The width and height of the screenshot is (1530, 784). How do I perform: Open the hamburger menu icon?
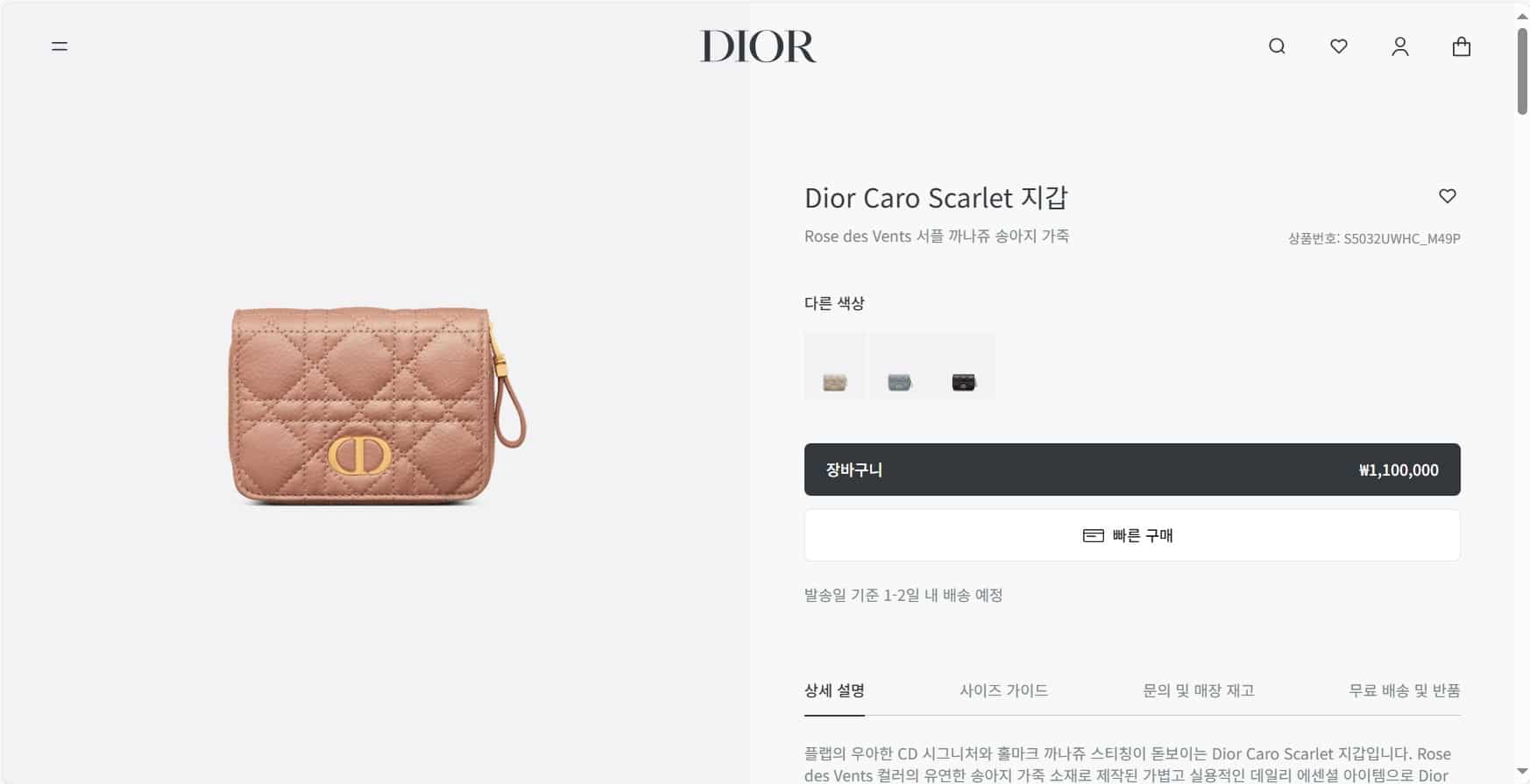point(60,46)
